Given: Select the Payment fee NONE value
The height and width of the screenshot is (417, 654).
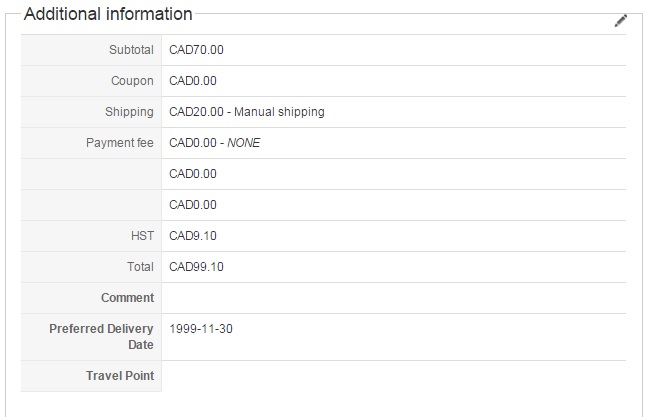Looking at the screenshot, I should (x=214, y=143).
